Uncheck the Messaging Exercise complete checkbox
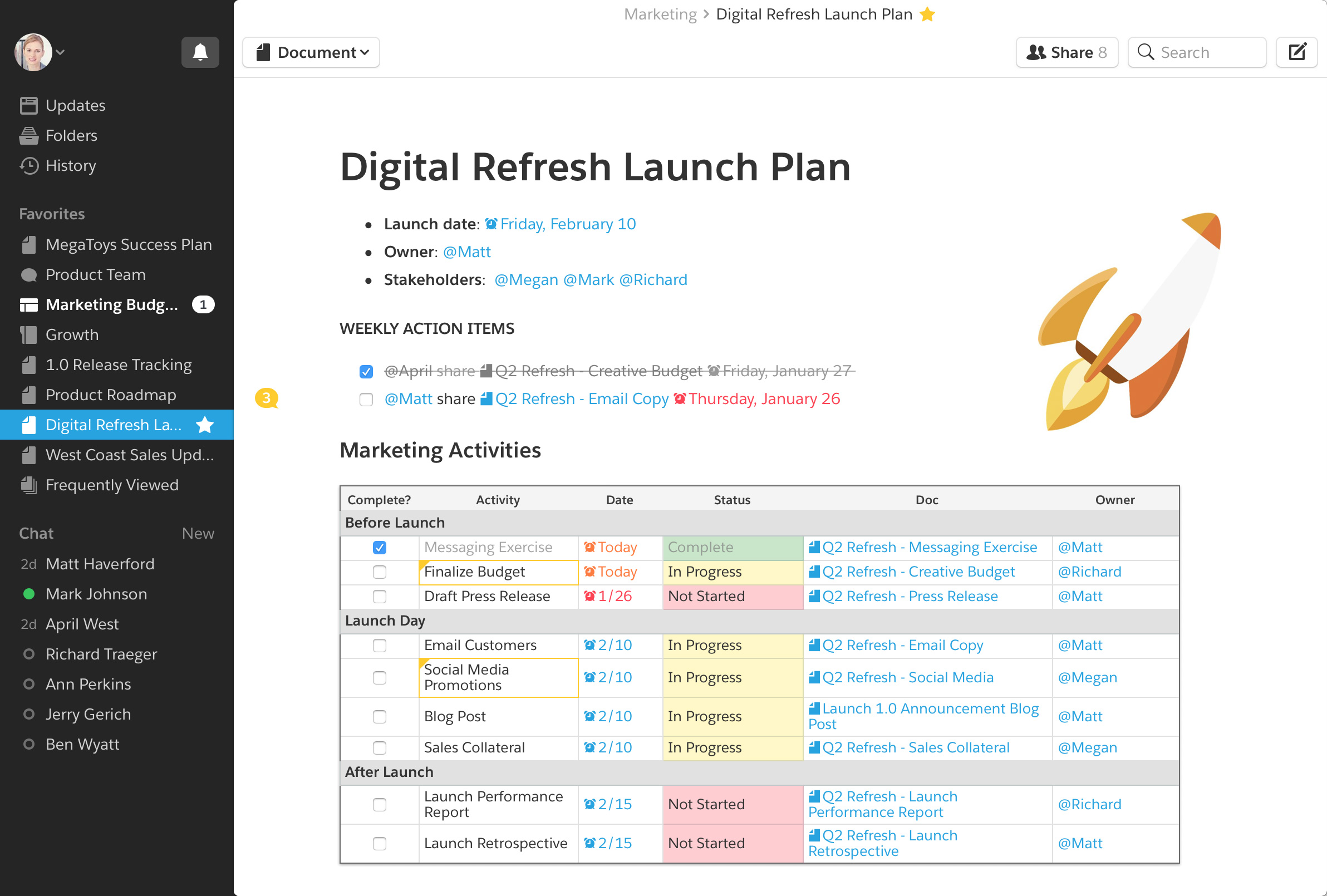Screen dimensions: 1327x896 coord(379,548)
